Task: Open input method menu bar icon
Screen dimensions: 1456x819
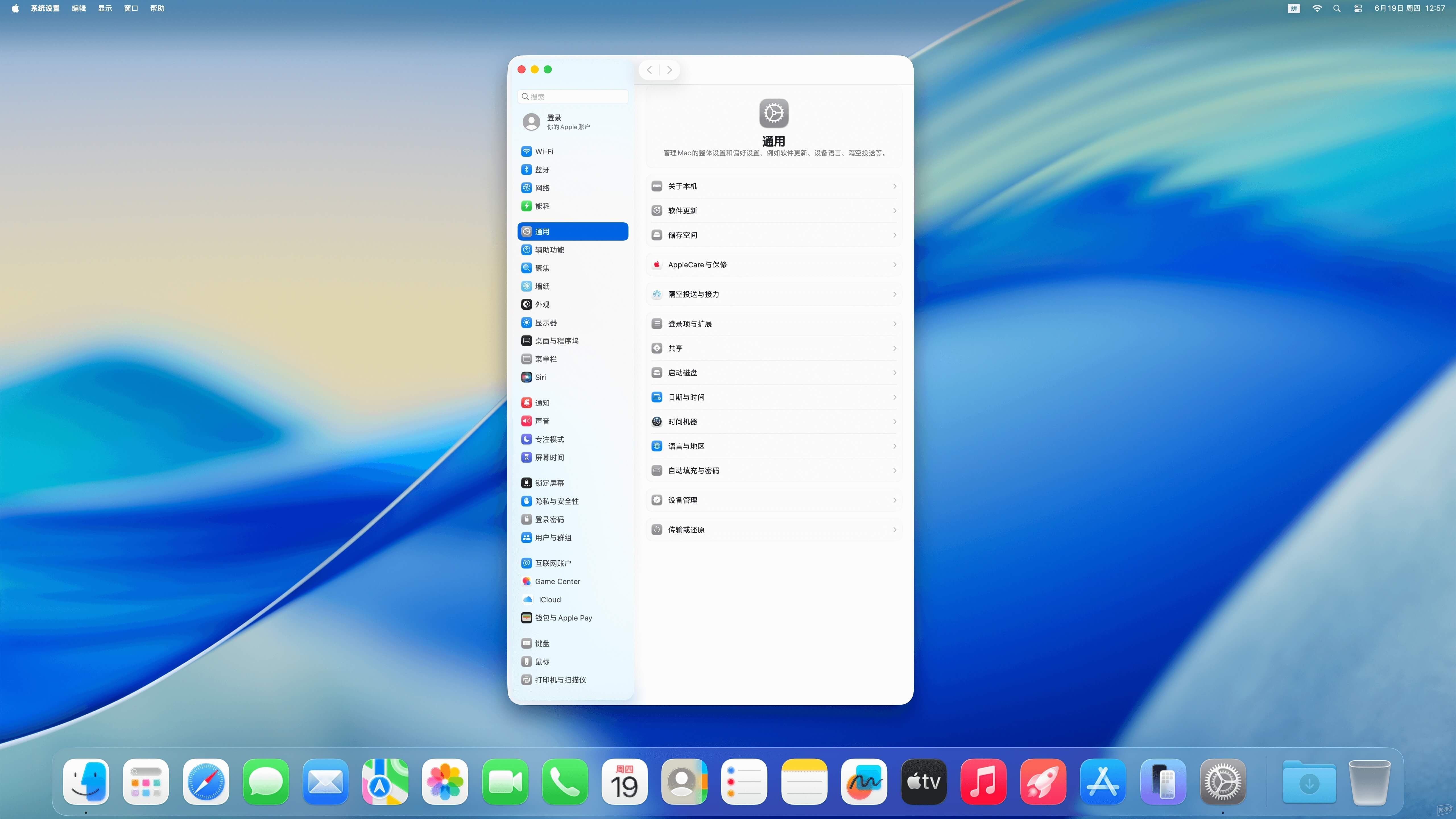Action: [x=1294, y=8]
